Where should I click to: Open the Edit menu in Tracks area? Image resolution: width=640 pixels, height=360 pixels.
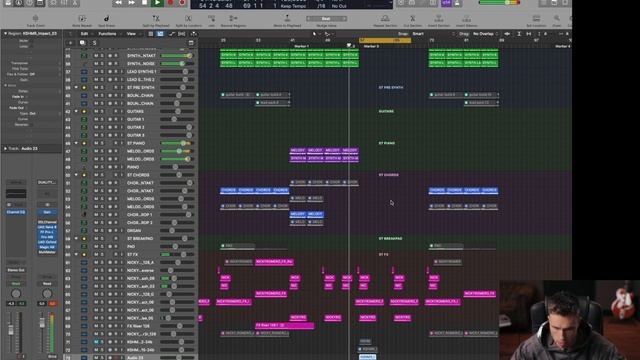click(84, 34)
